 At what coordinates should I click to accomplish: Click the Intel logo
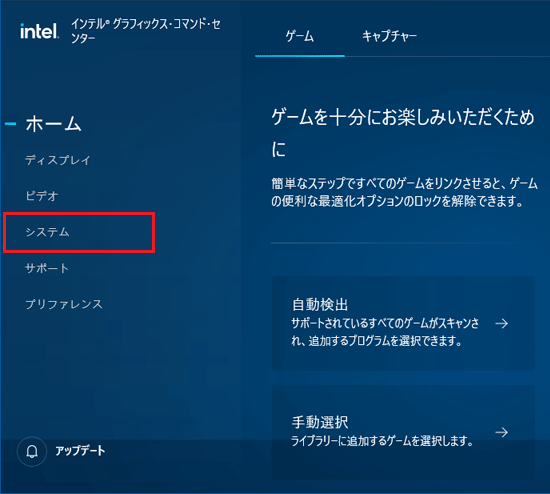(x=39, y=31)
